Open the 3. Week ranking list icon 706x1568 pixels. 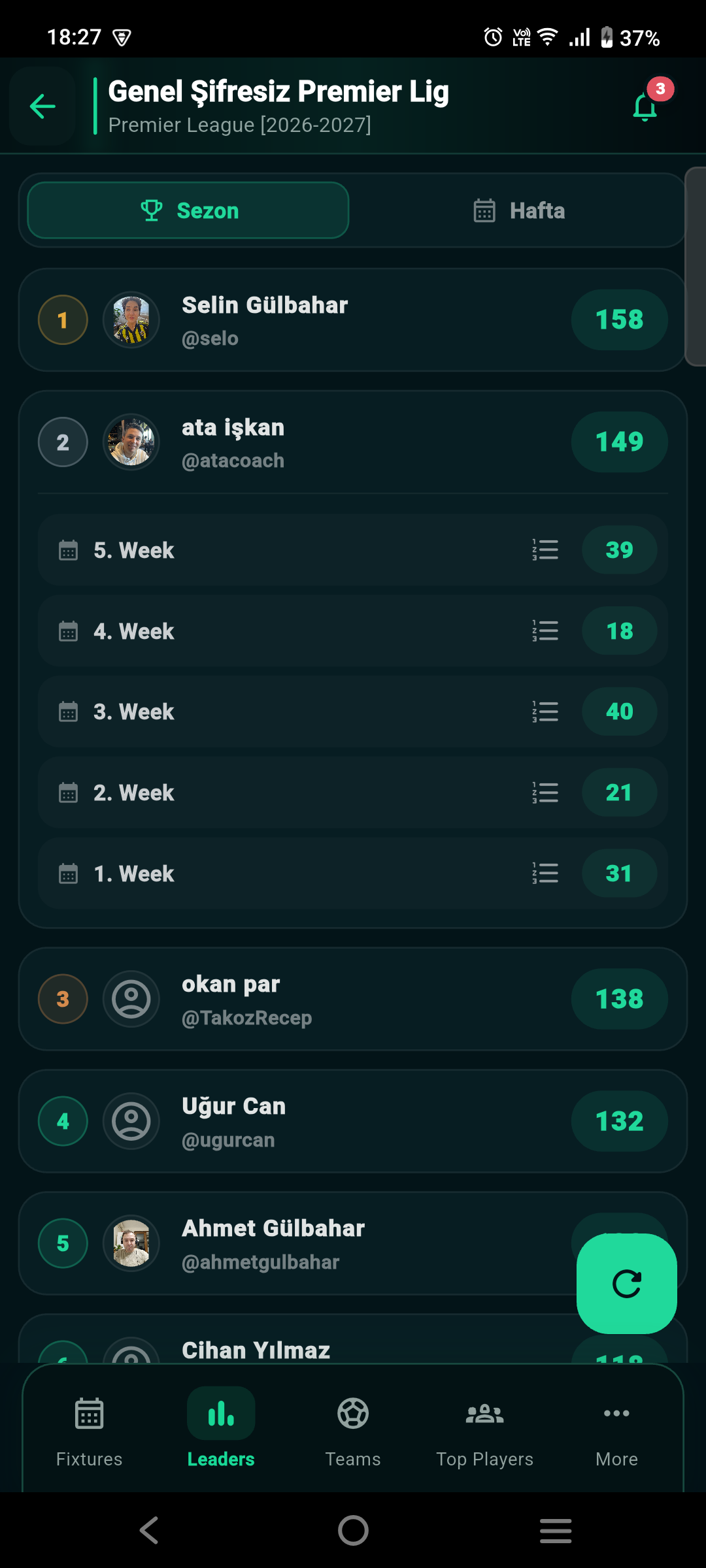(x=545, y=711)
